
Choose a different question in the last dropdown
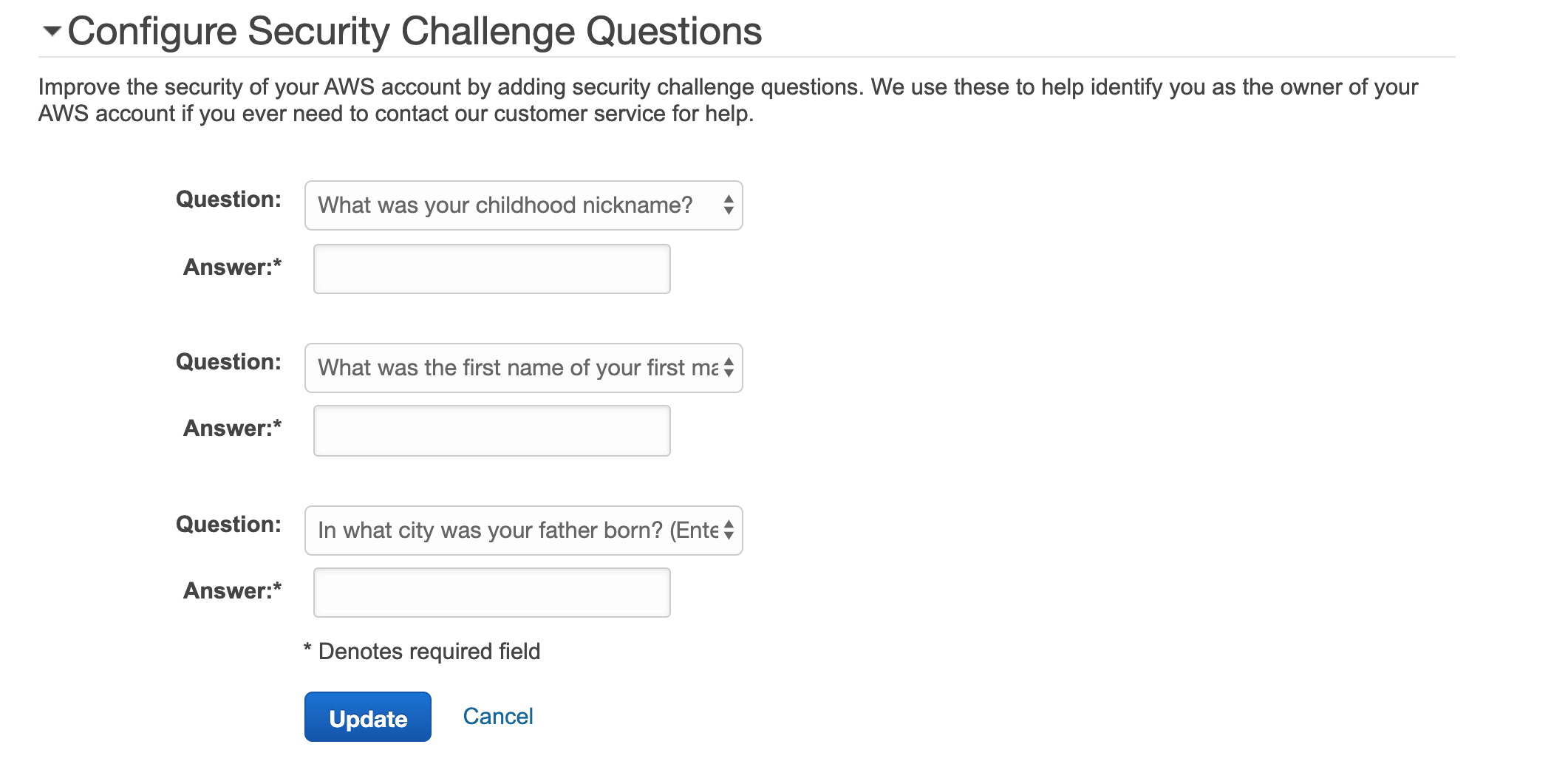pos(522,530)
